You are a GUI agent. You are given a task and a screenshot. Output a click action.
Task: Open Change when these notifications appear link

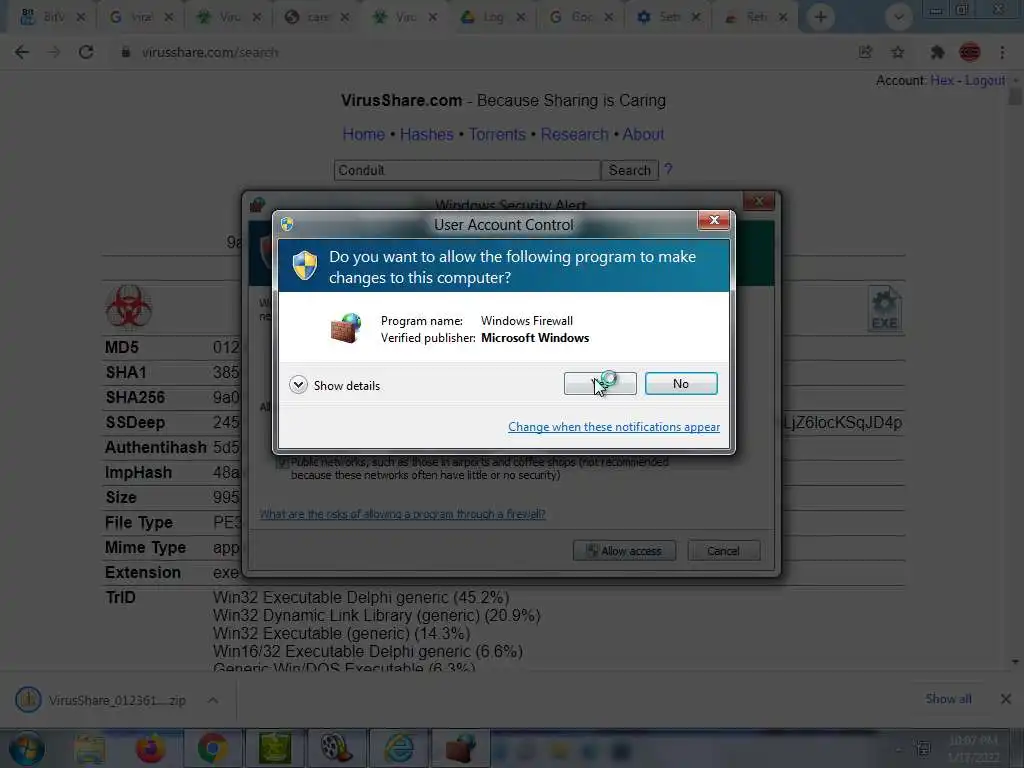click(x=614, y=426)
